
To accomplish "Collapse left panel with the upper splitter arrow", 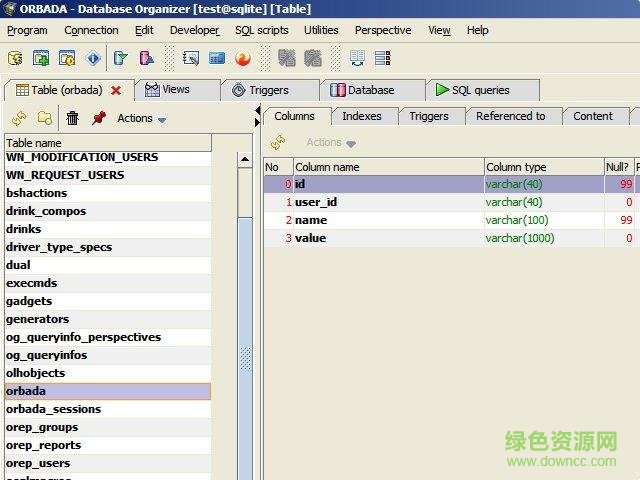I will (x=258, y=110).
